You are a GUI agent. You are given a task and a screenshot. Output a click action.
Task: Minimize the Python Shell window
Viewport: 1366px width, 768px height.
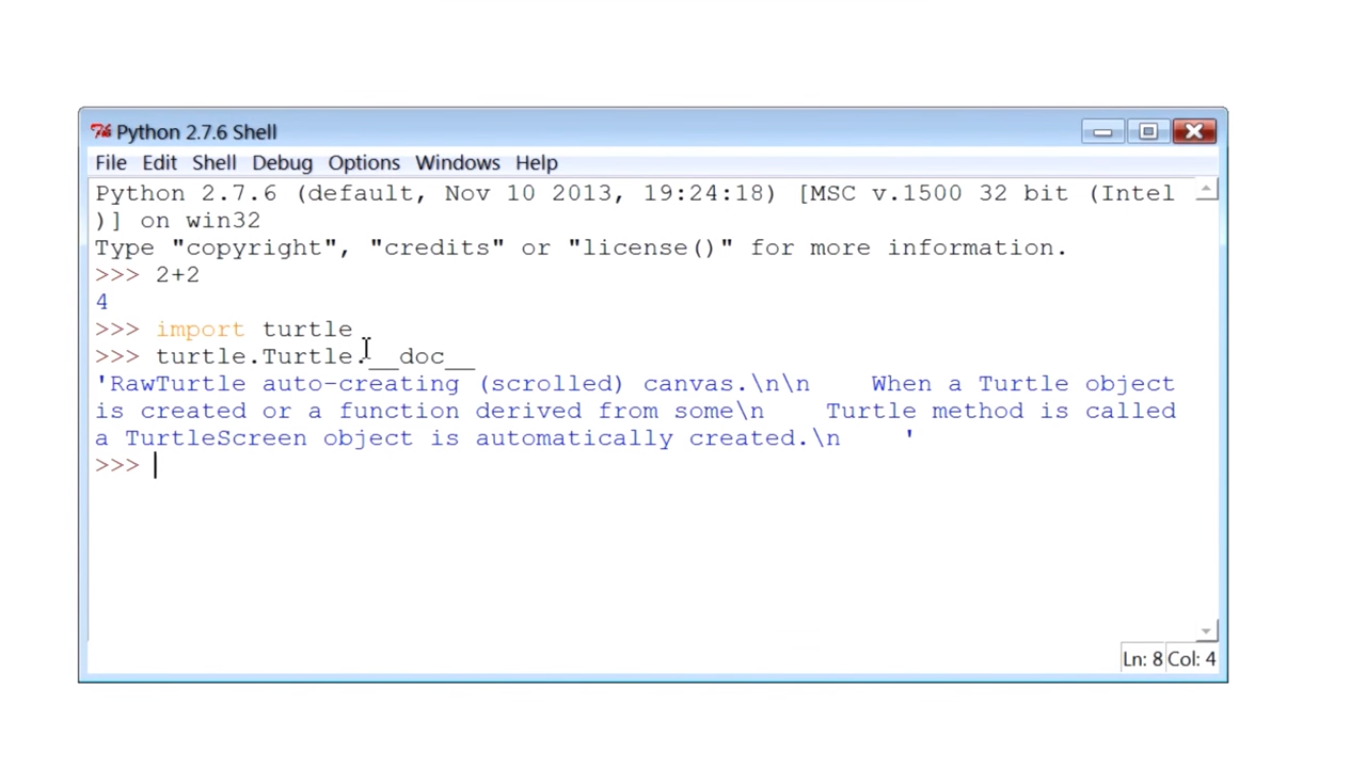point(1103,132)
